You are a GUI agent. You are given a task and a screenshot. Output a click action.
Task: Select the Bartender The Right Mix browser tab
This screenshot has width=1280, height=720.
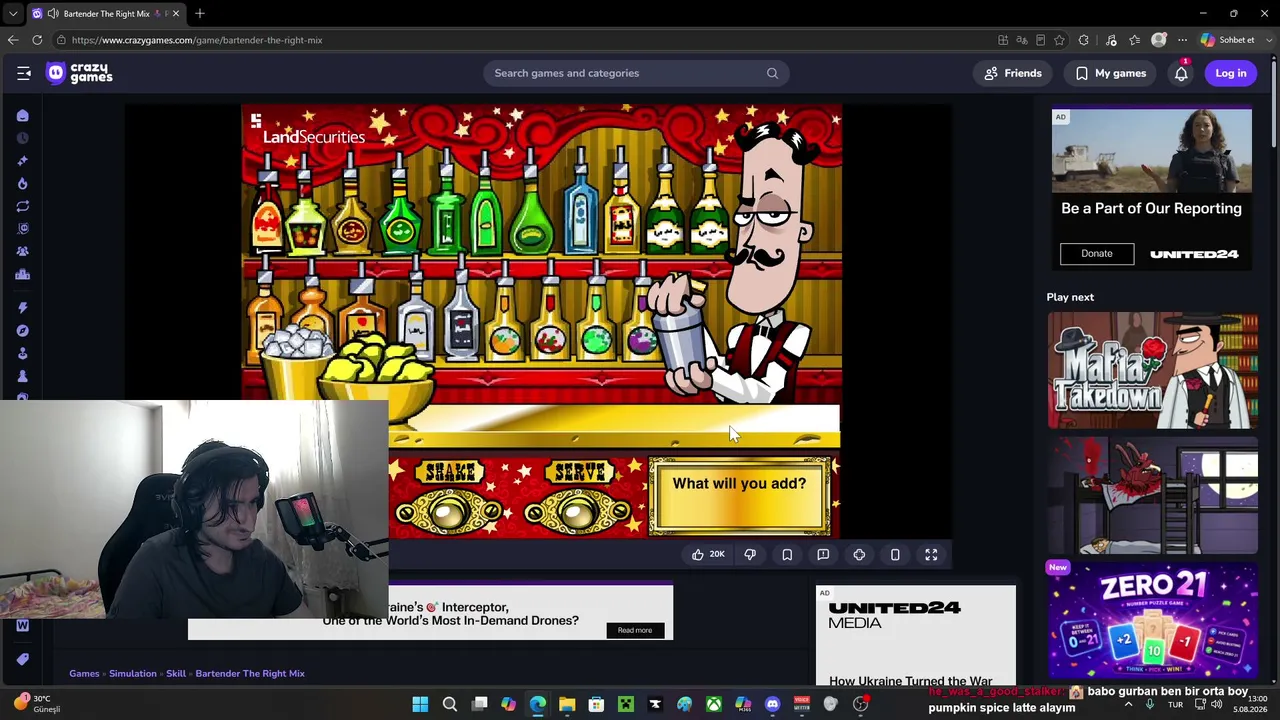click(x=105, y=14)
